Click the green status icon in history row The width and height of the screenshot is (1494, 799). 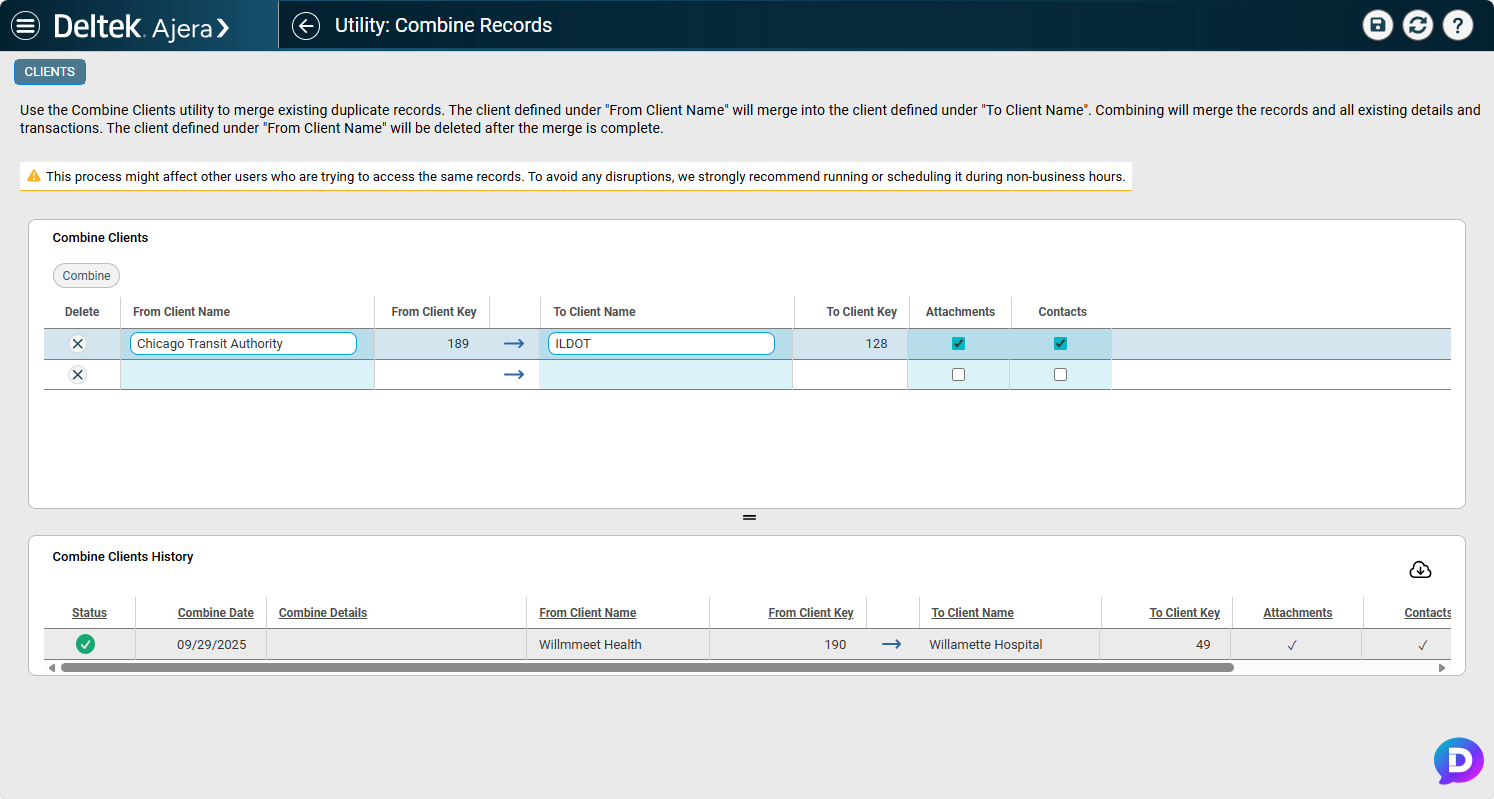pyautogui.click(x=85, y=644)
